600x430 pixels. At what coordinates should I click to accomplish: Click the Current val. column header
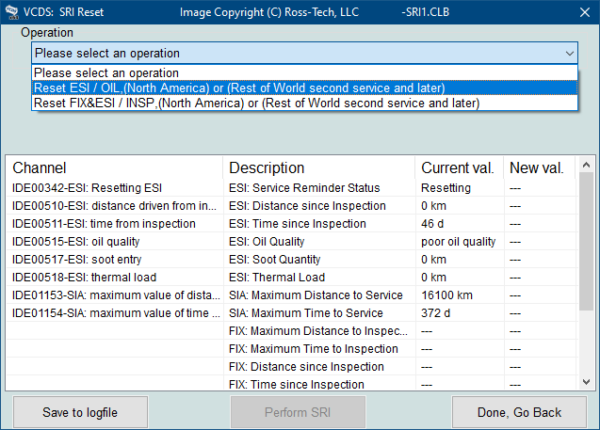pyautogui.click(x=458, y=168)
